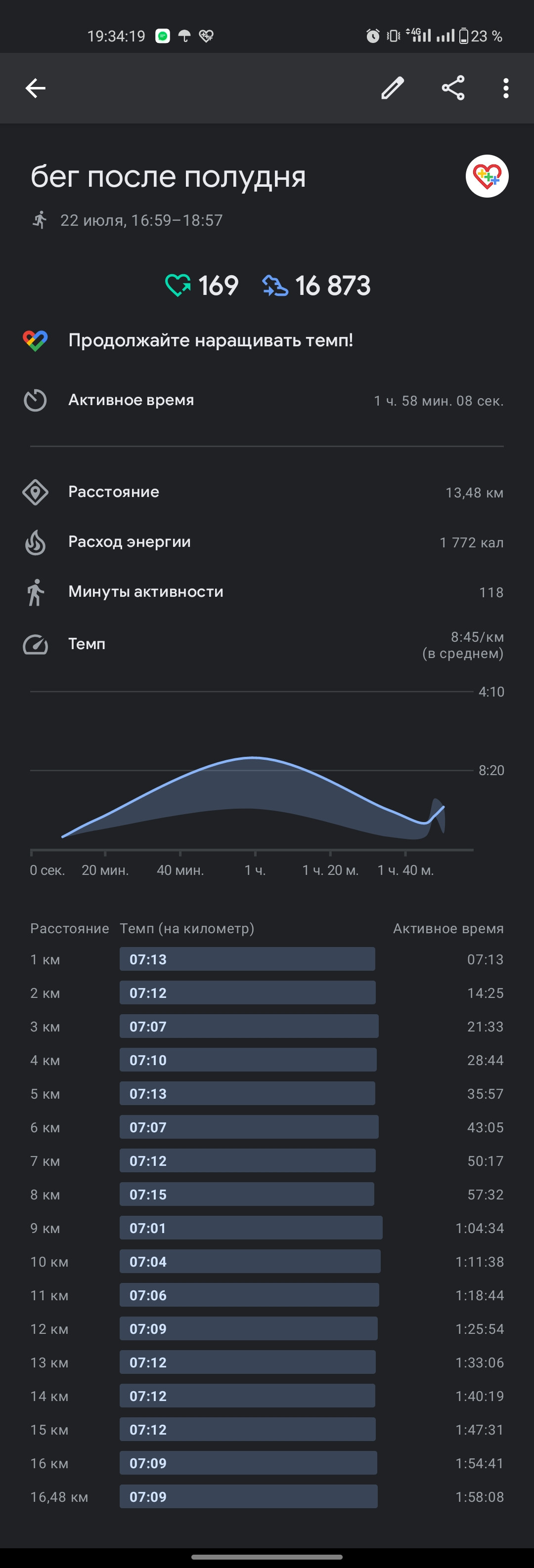
Task: Open the edit pencil icon
Action: point(393,88)
